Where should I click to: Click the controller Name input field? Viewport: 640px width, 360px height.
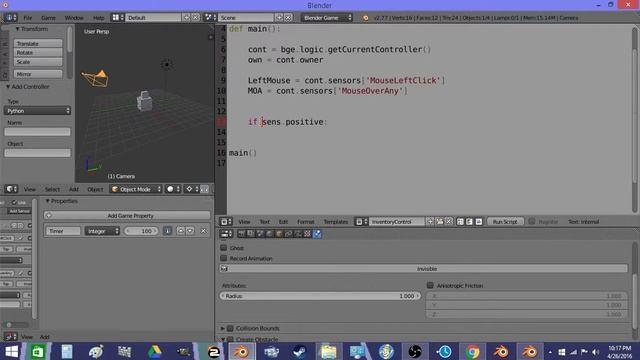click(x=37, y=132)
